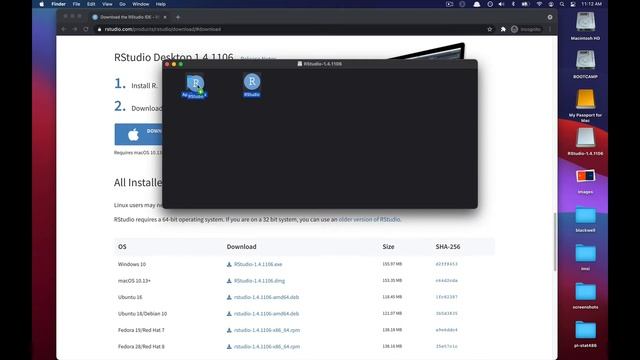The width and height of the screenshot is (640, 360).
Task: Click the Download column header
Action: point(242,247)
